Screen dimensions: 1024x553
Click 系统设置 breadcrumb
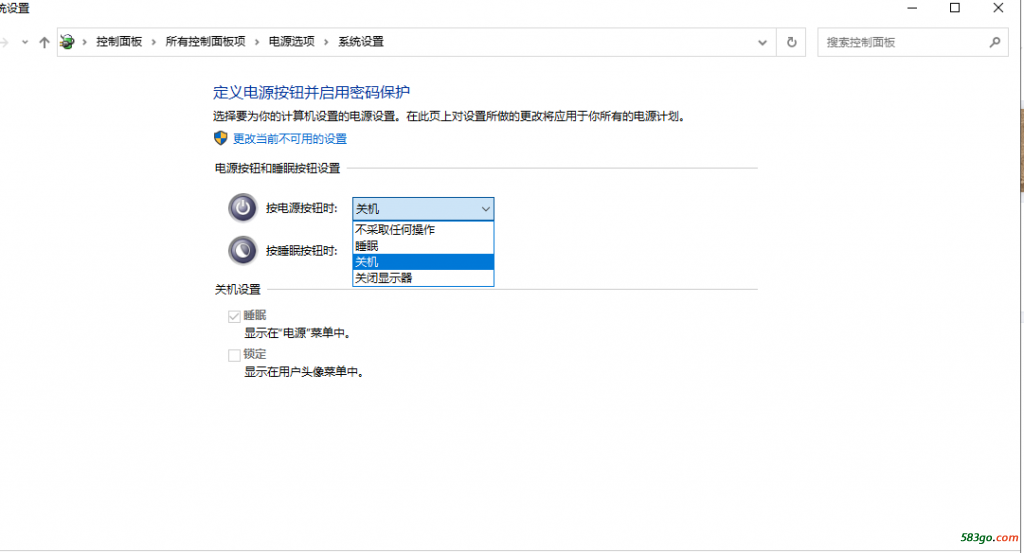360,42
